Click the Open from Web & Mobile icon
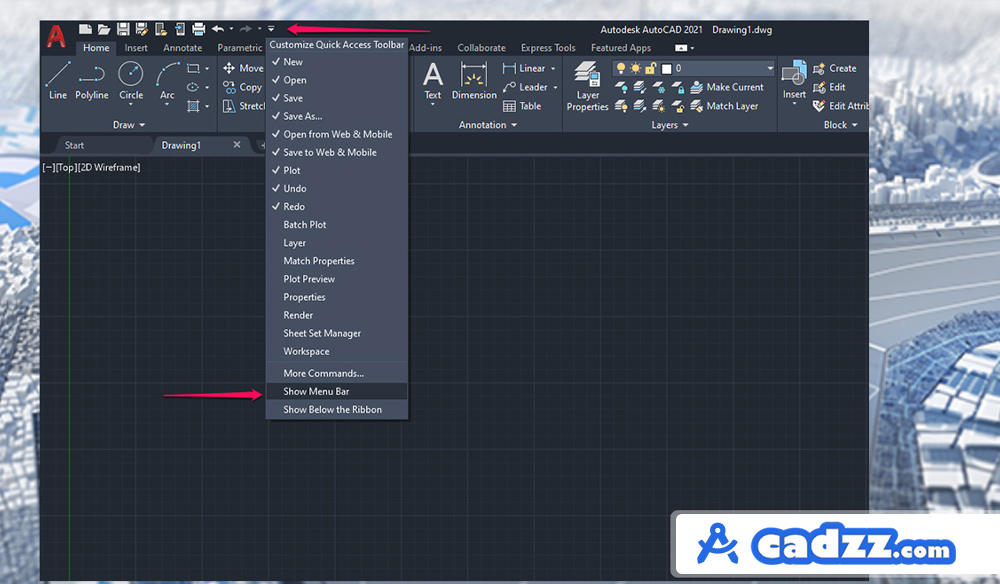The width and height of the screenshot is (1000, 584). [x=161, y=29]
